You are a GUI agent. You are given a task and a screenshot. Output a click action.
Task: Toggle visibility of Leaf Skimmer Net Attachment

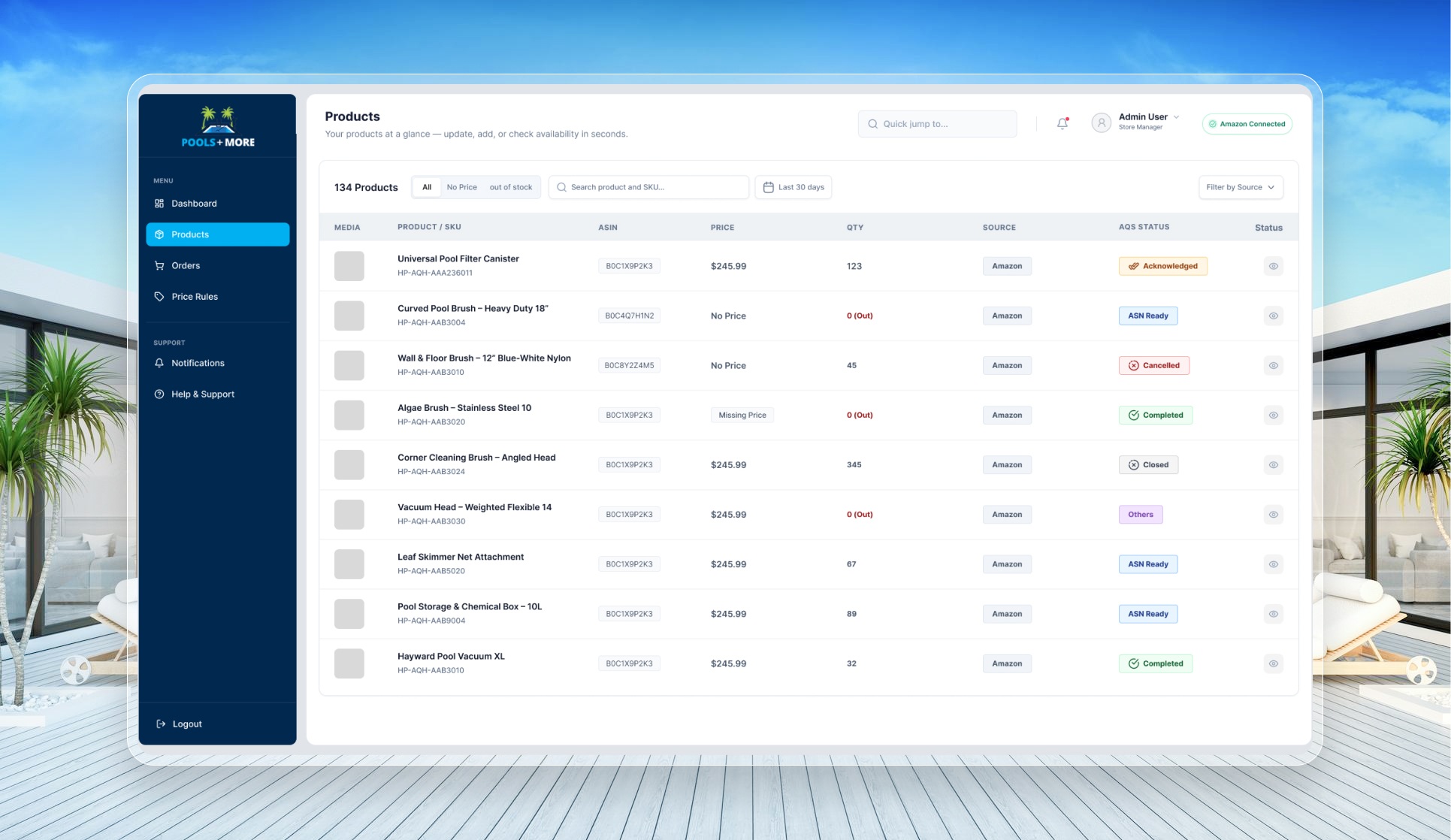tap(1273, 564)
